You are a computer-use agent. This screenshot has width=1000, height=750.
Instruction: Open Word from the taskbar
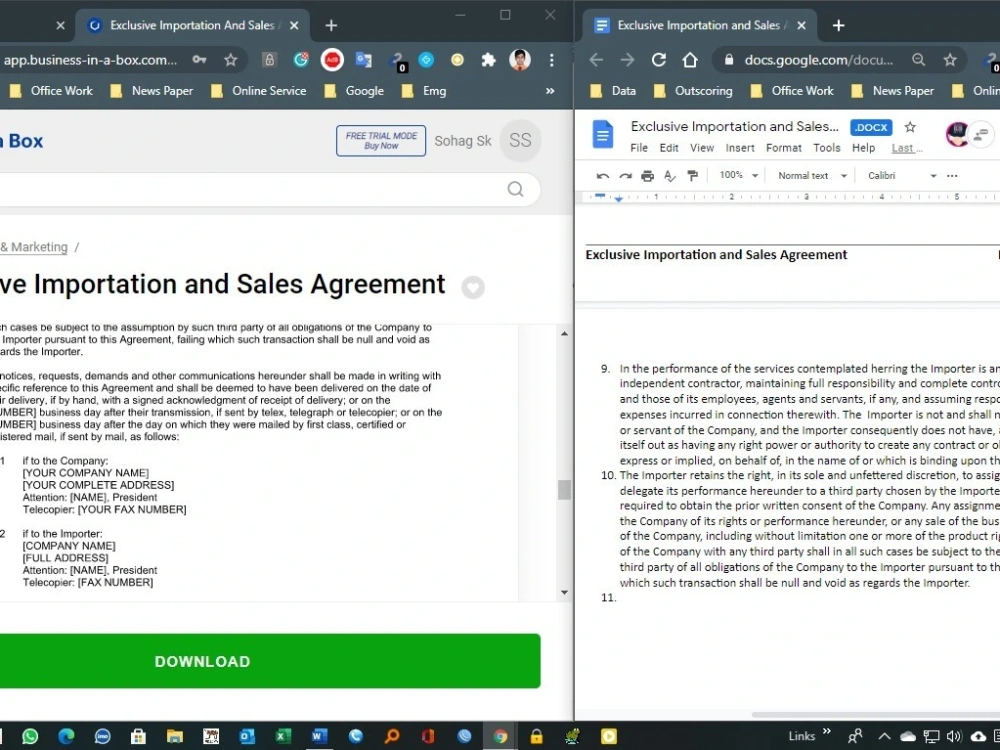[319, 737]
